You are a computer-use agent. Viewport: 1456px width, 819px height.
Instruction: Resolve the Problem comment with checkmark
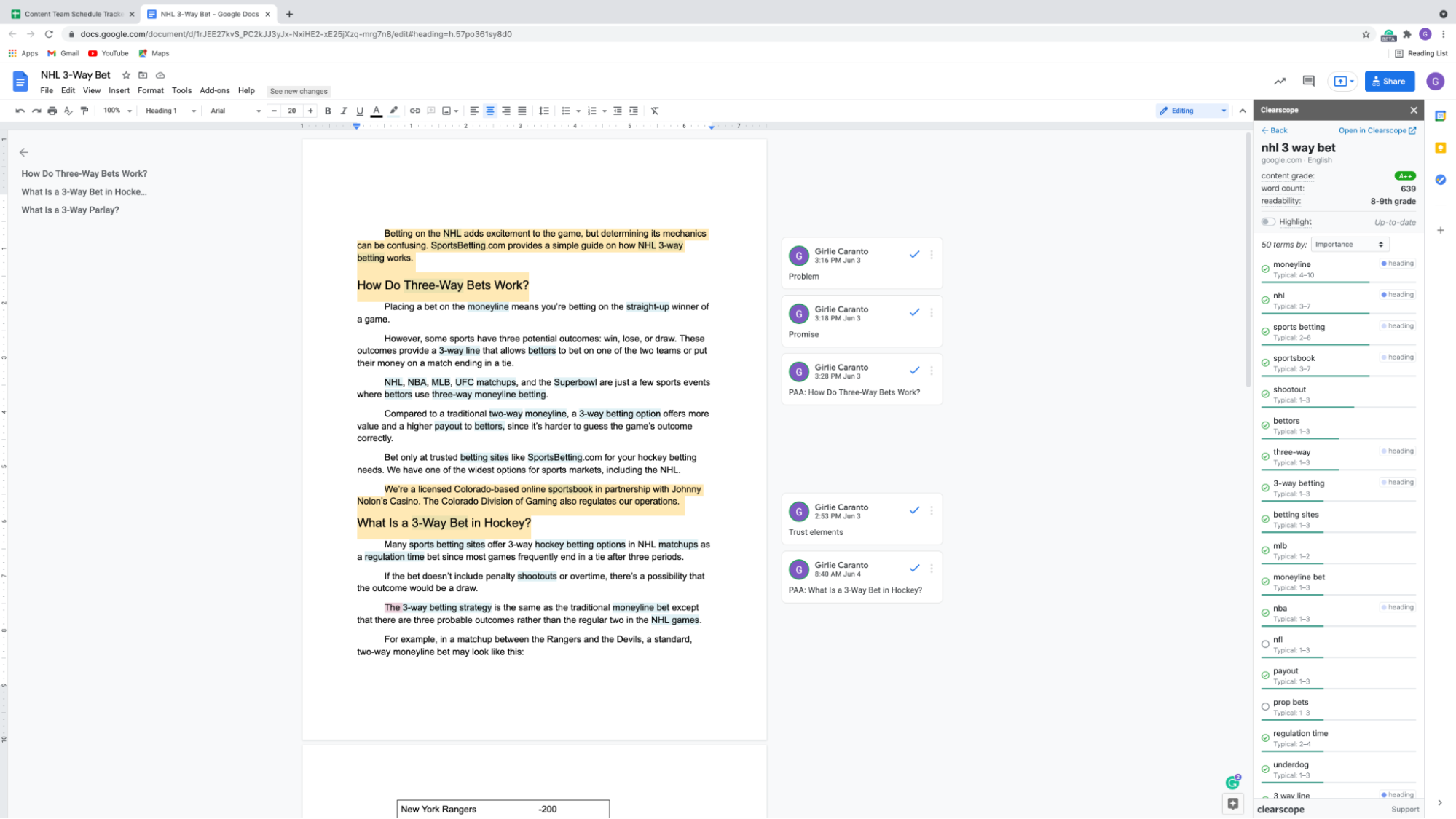pyautogui.click(x=914, y=254)
